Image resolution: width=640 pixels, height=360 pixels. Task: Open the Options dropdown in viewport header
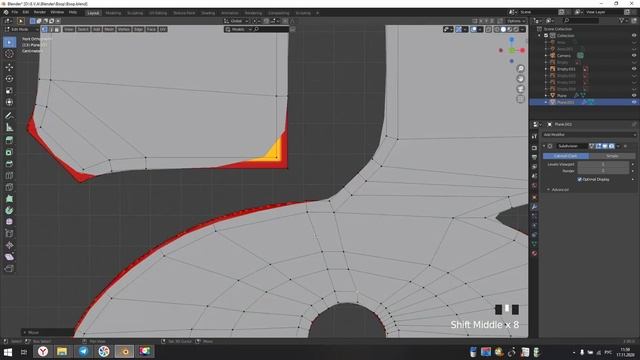(x=516, y=21)
